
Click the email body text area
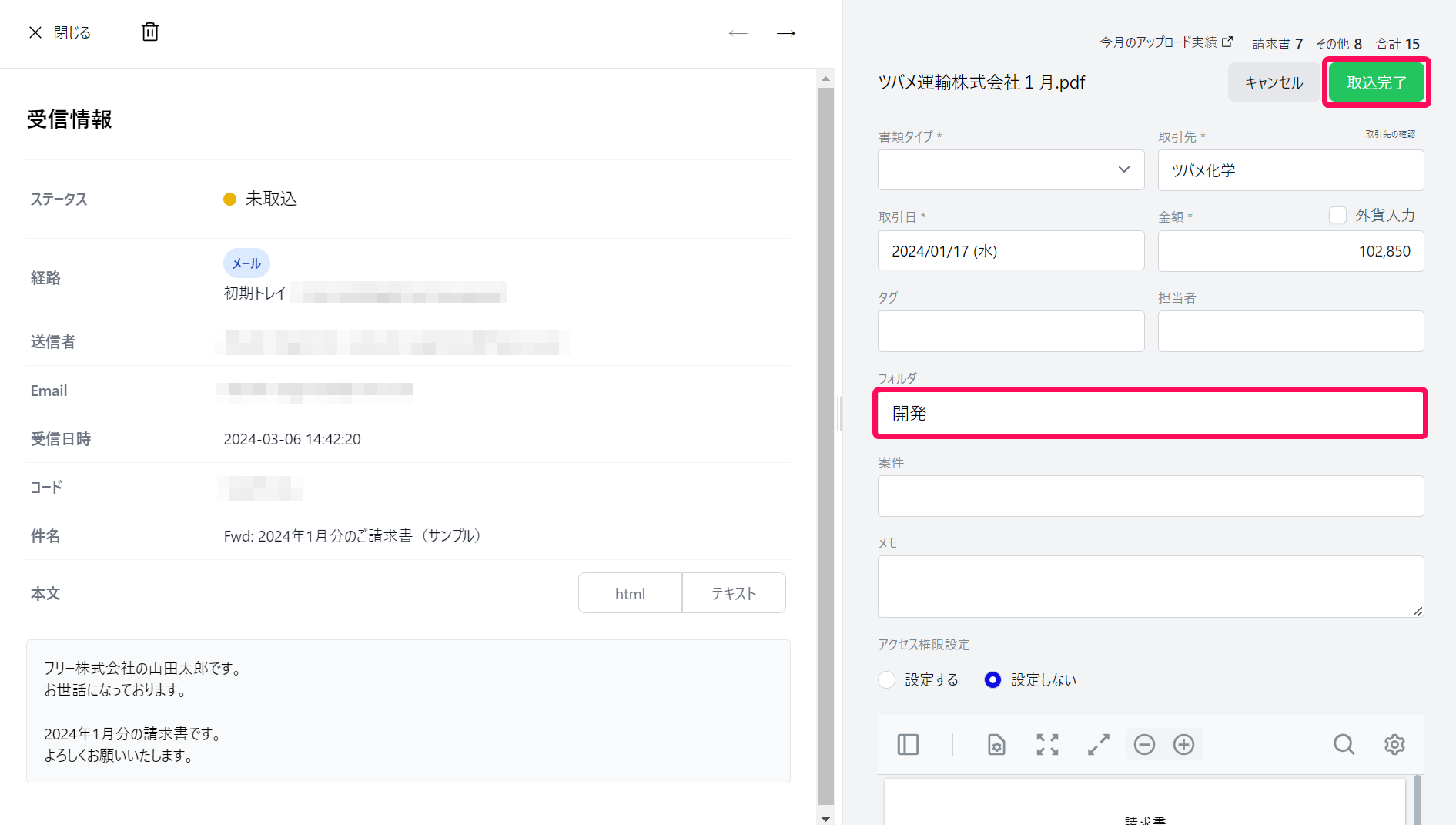[x=408, y=711]
